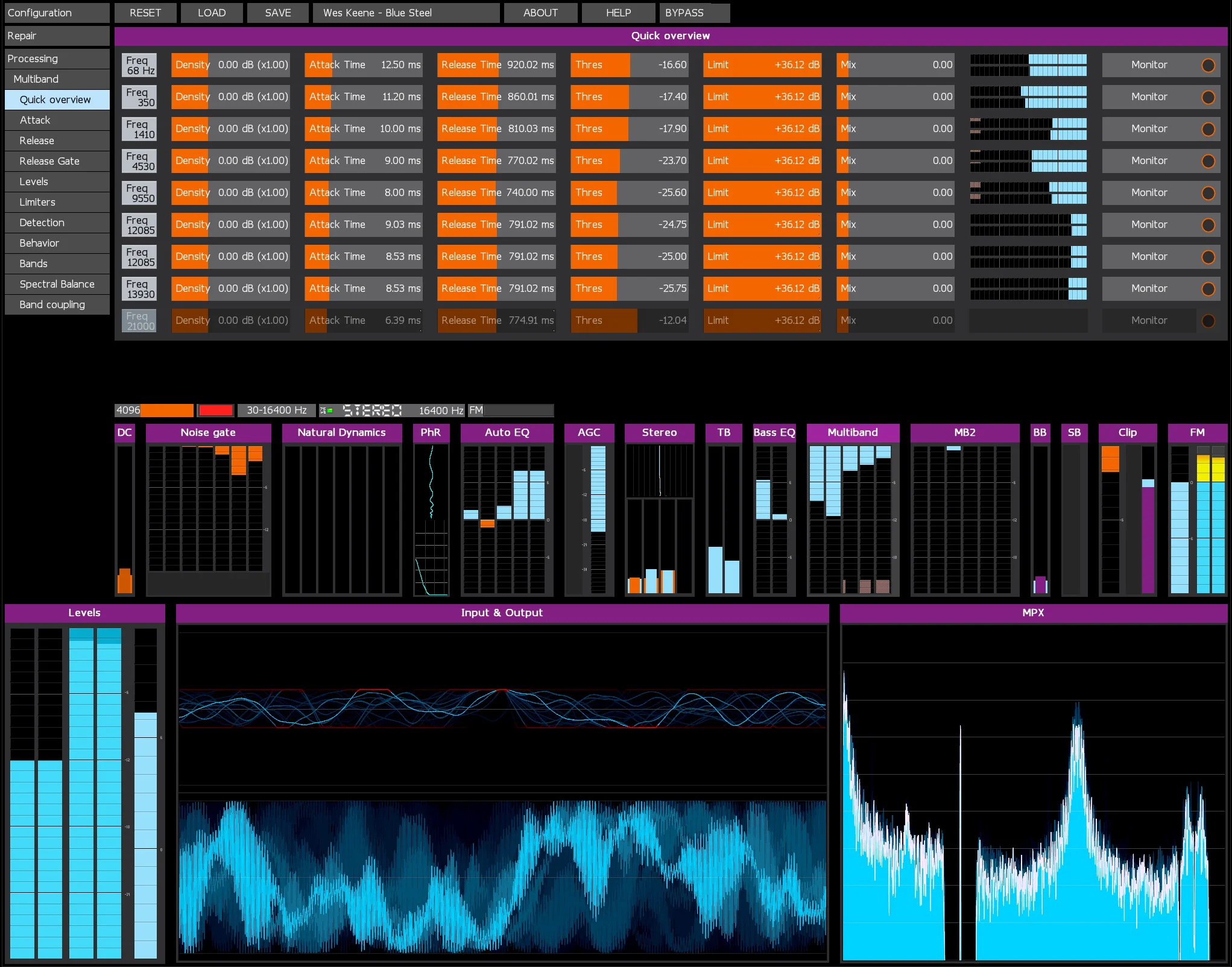Image resolution: width=1232 pixels, height=967 pixels.
Task: Expand the Repair section
Action: click(57, 36)
